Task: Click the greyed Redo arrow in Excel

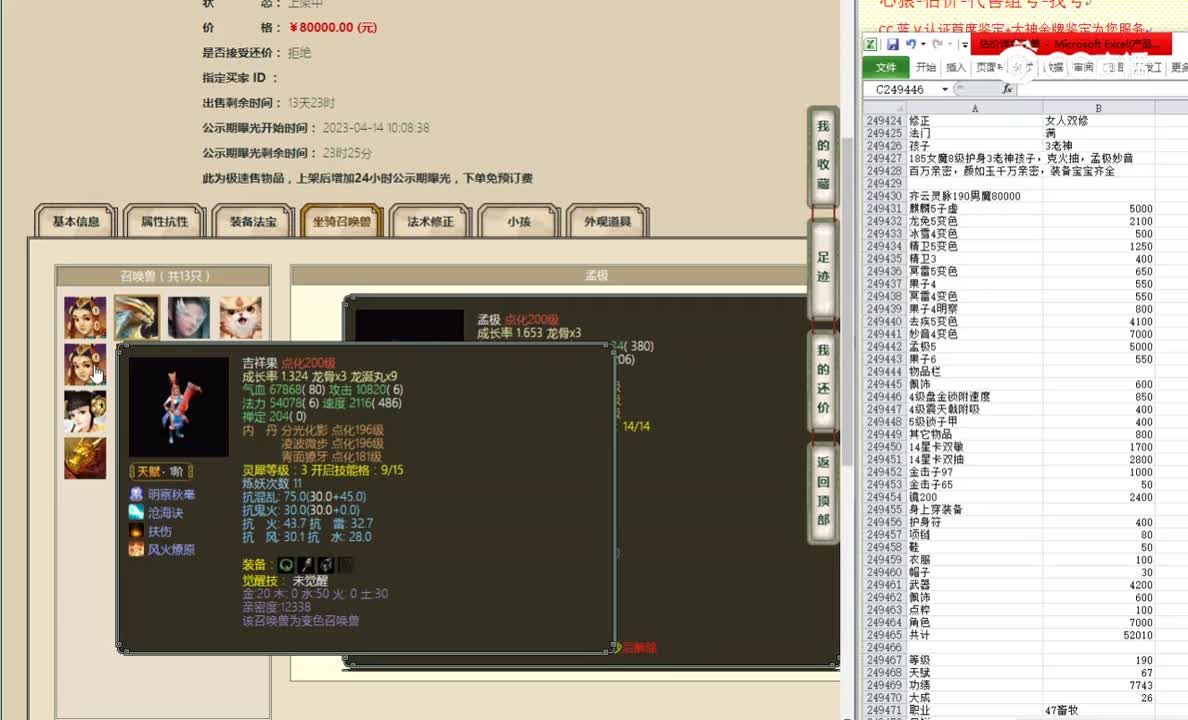Action: [x=937, y=45]
